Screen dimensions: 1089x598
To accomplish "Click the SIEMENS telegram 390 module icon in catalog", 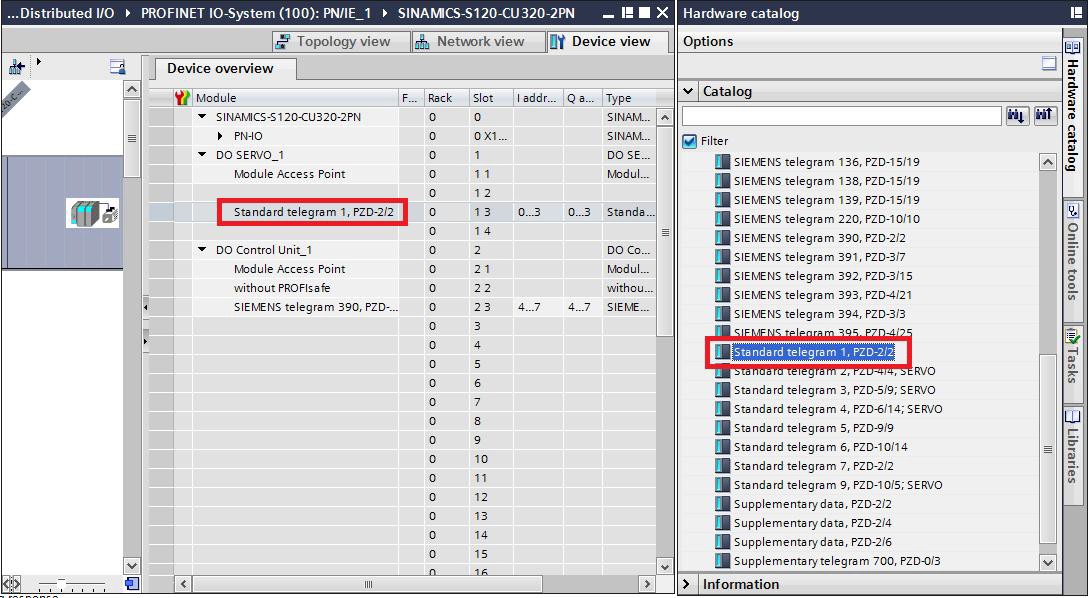I will (x=723, y=238).
